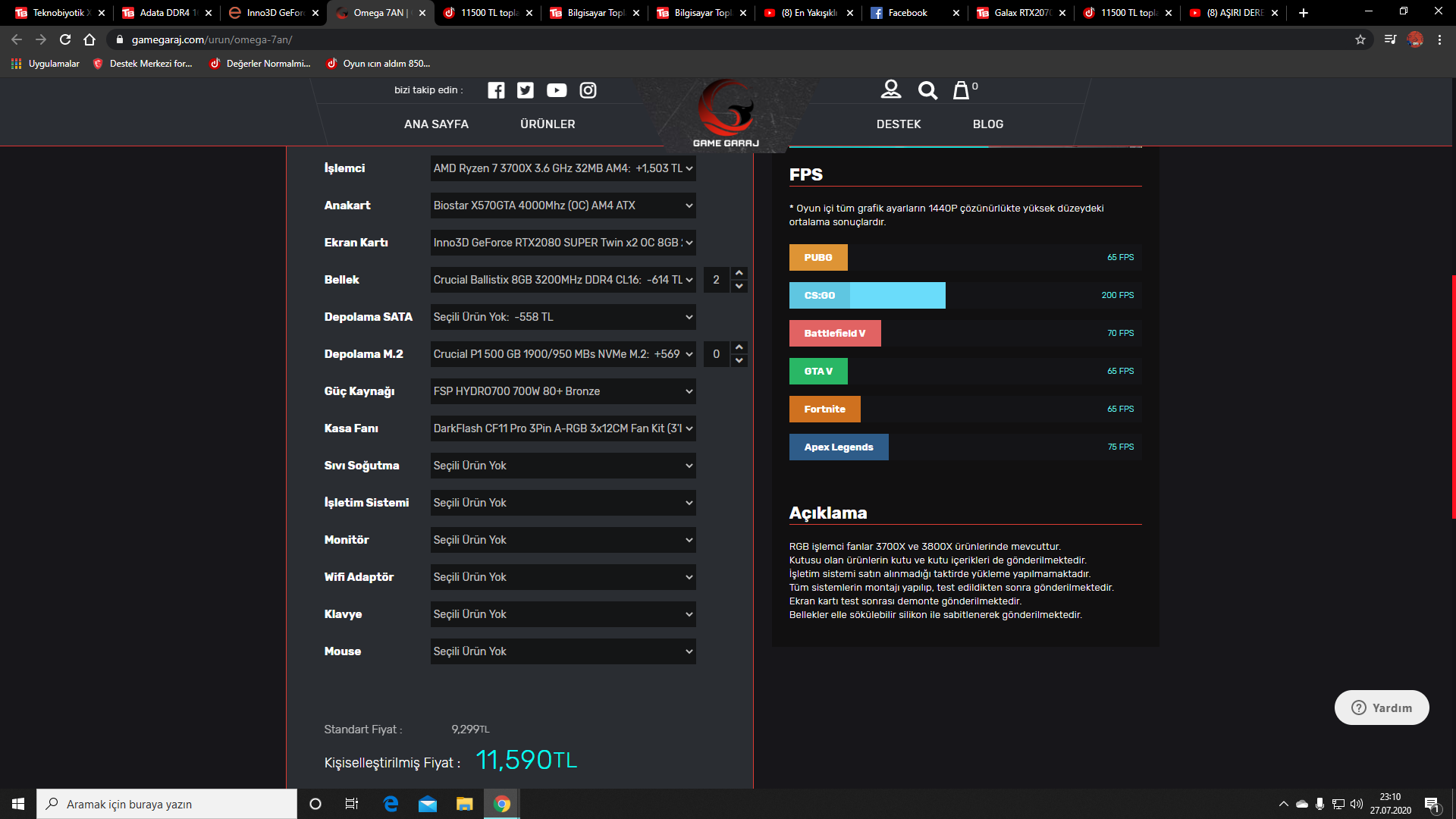Open Cortana circle icon in taskbar

click(x=315, y=804)
